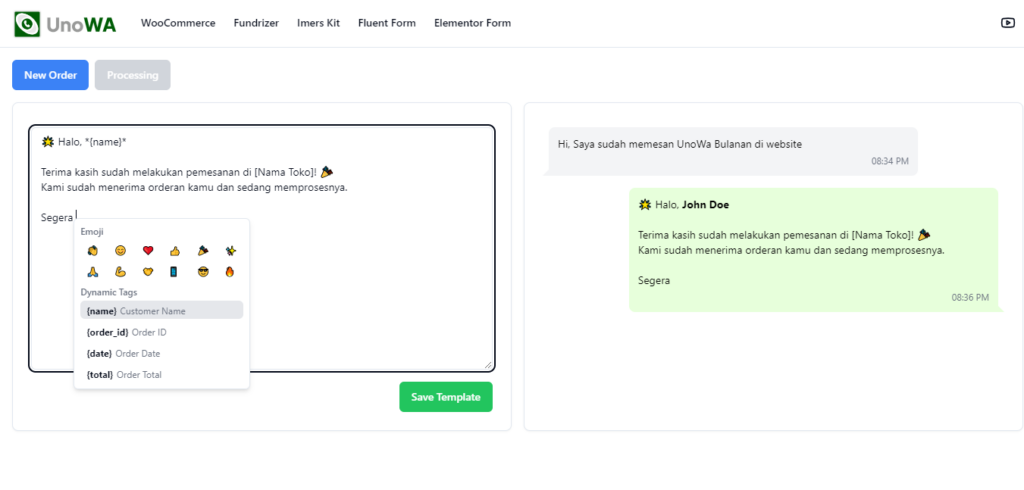Insert the {total} Order Total tag
The width and height of the screenshot is (1024, 490).
pyautogui.click(x=161, y=375)
